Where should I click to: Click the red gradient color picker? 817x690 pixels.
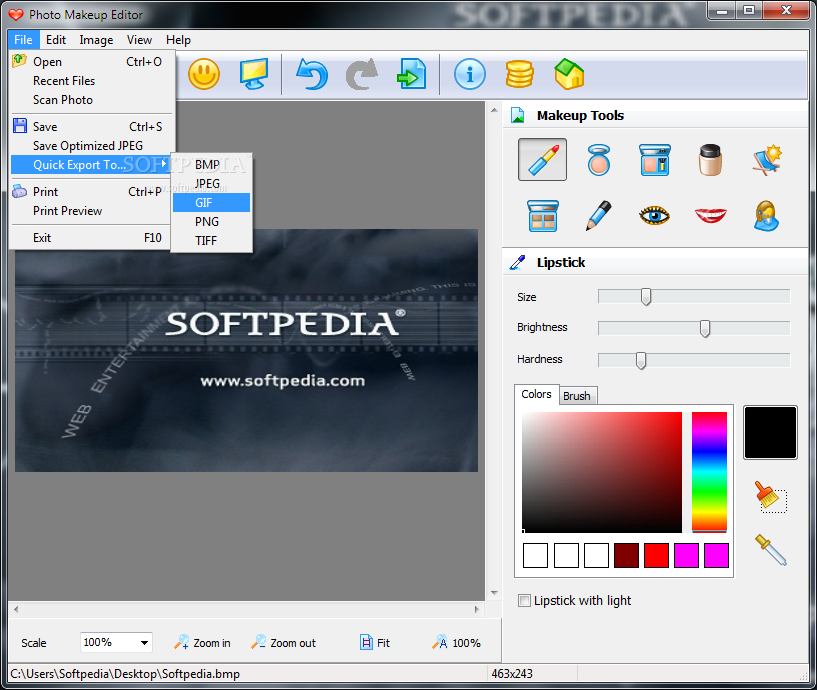pos(602,472)
